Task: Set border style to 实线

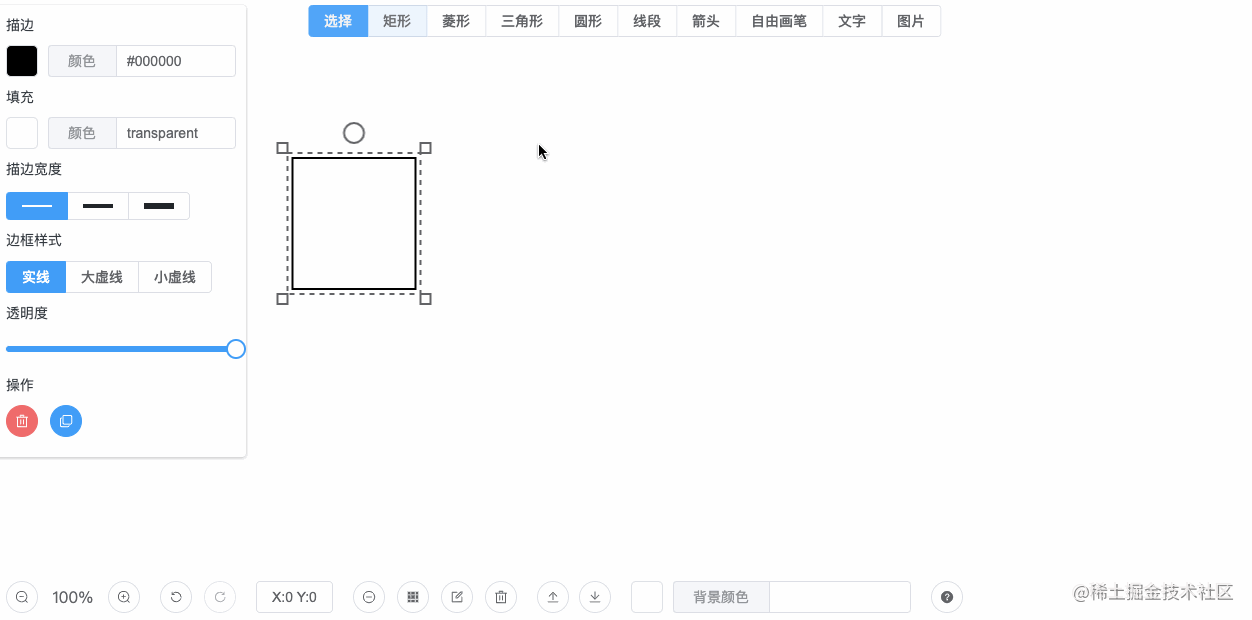Action: pos(36,277)
